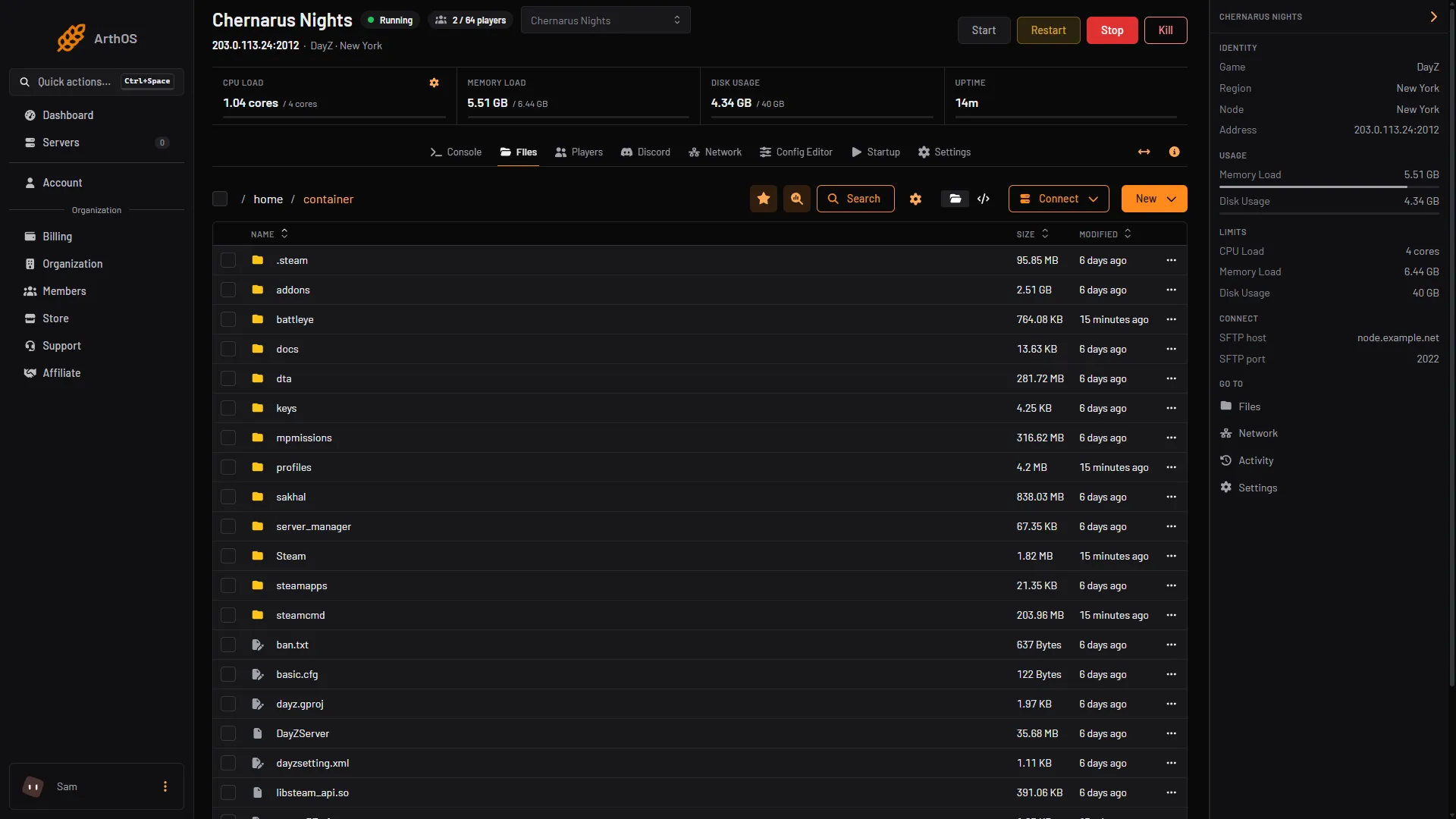Toggle the wide layout arrows icon
The image size is (1456, 819).
1144,152
